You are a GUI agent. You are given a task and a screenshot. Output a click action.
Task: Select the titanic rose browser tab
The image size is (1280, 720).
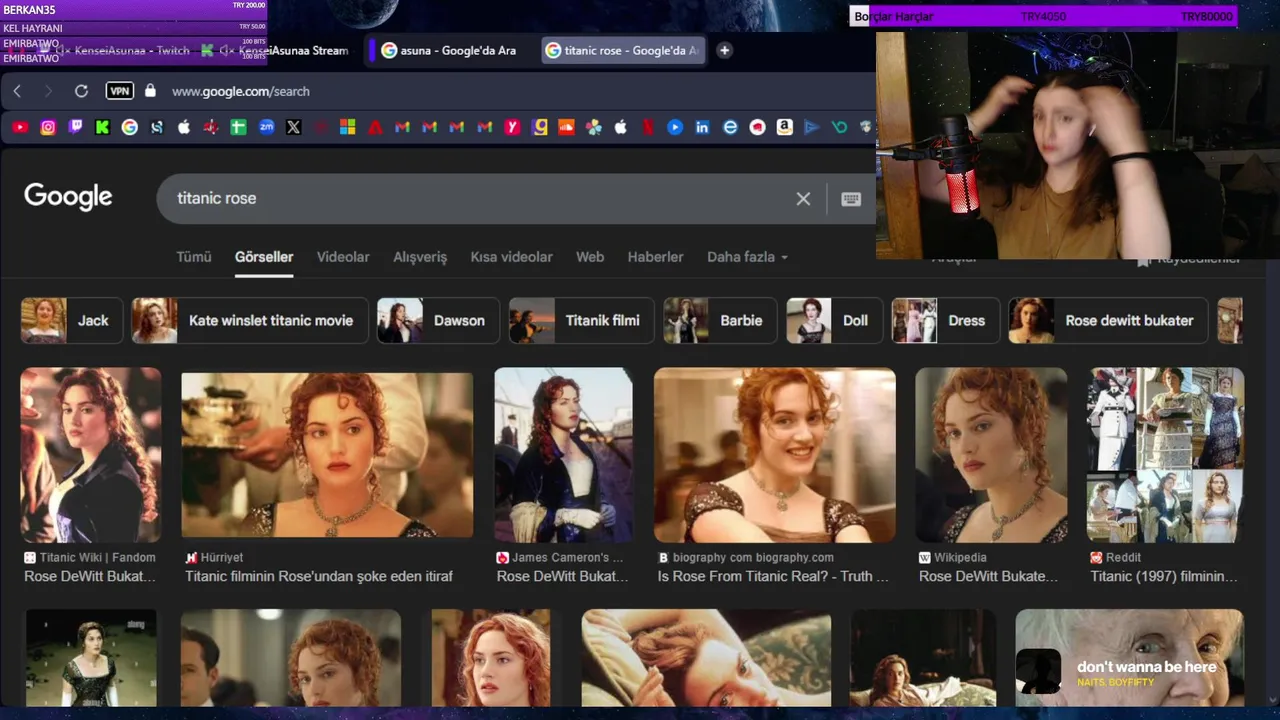point(623,50)
